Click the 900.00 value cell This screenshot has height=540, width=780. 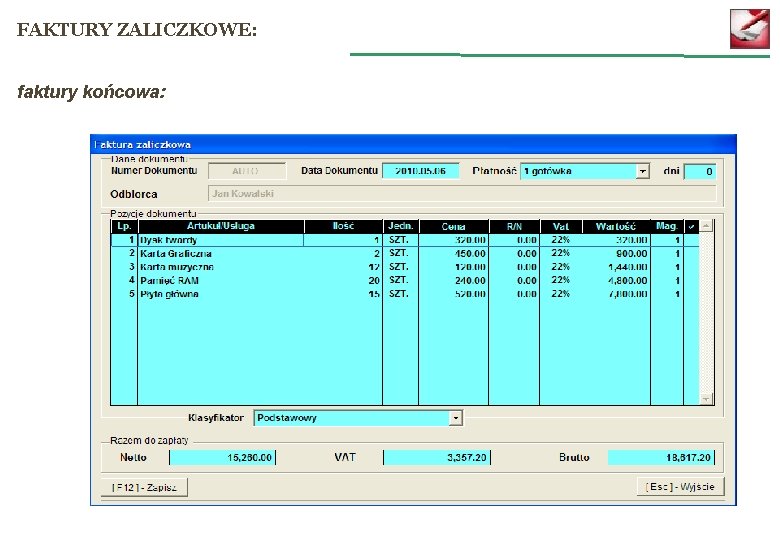click(616, 254)
